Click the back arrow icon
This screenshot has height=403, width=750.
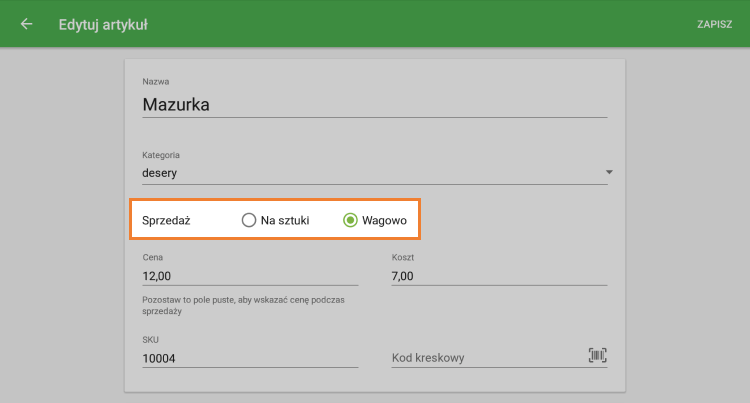pyautogui.click(x=26, y=24)
